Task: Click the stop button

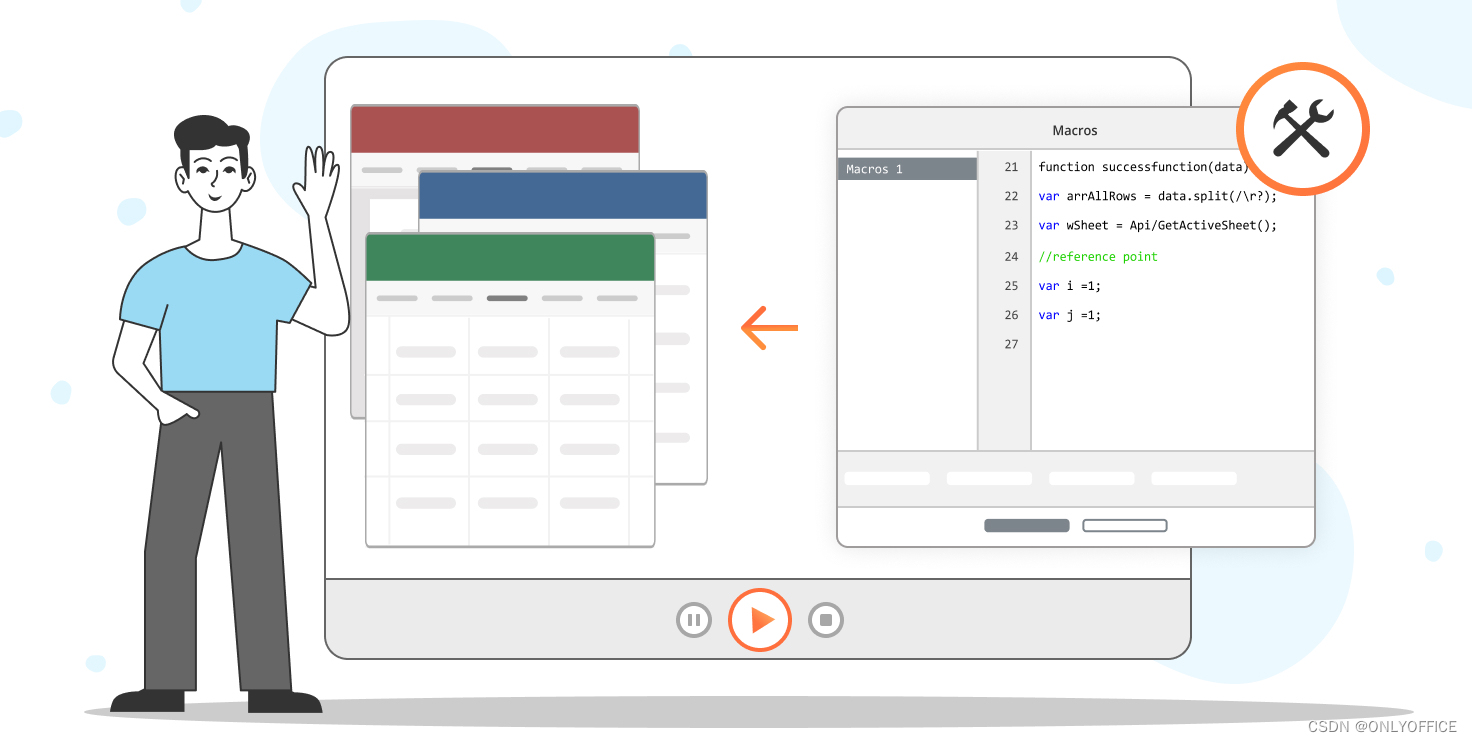Action: (x=826, y=620)
